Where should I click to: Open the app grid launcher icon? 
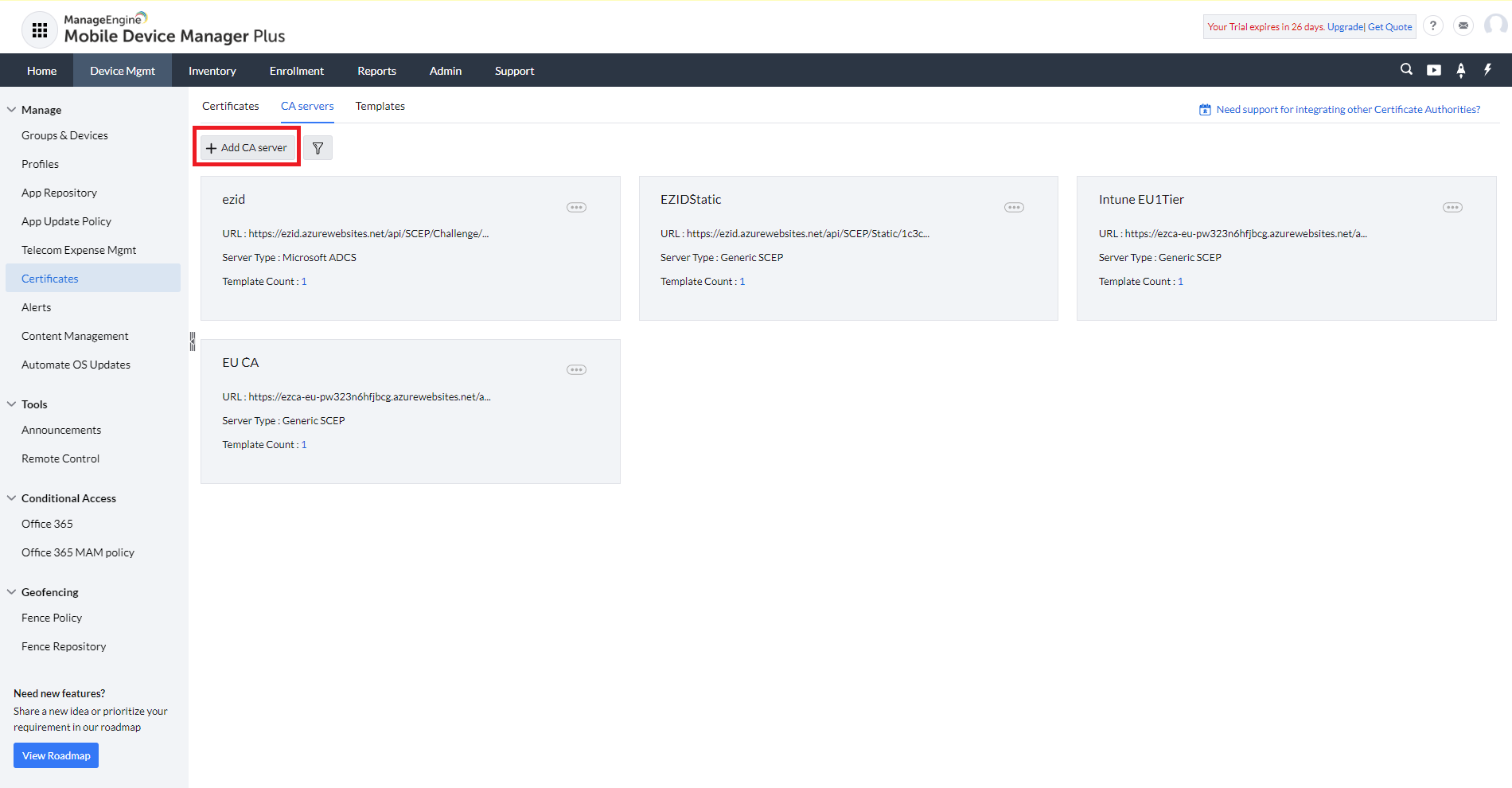(x=40, y=30)
